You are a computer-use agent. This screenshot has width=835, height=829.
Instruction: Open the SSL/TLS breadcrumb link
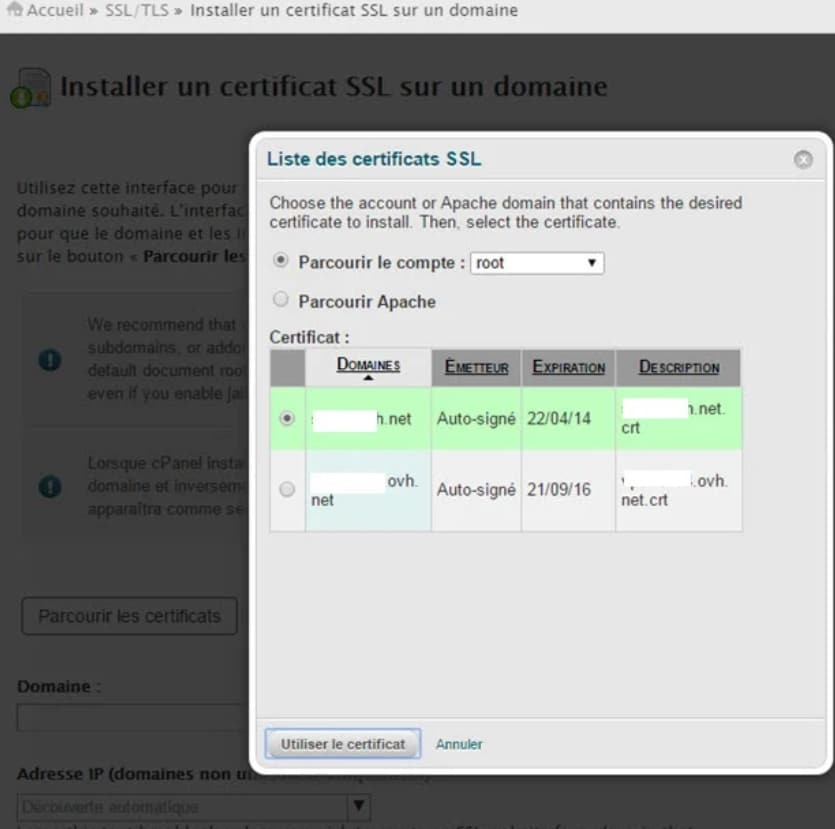136,10
